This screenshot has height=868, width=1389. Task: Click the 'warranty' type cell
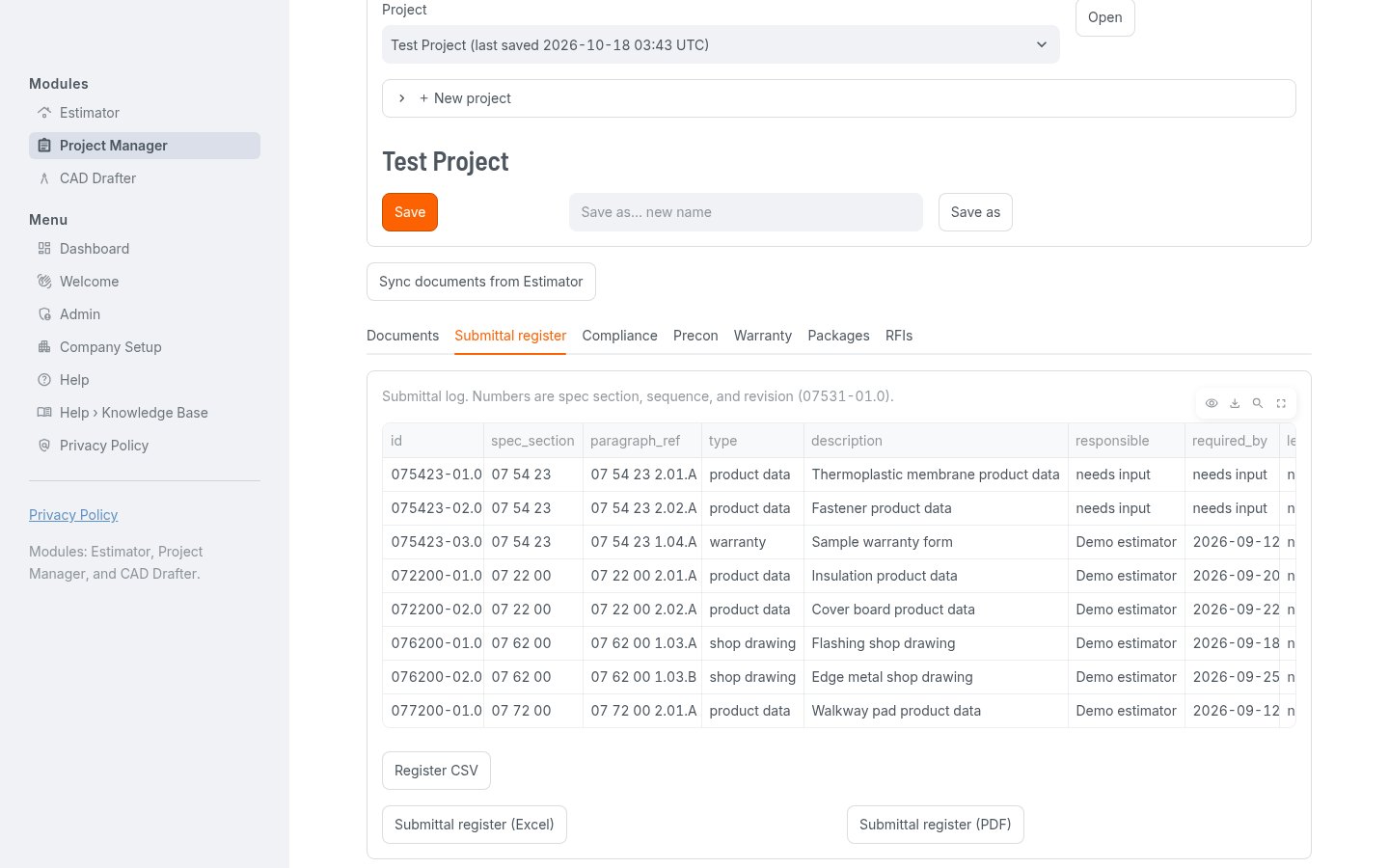tap(752, 542)
